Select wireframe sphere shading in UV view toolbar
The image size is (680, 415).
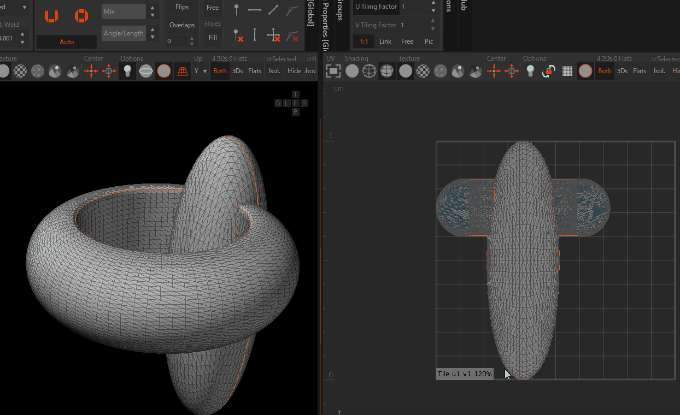click(369, 71)
